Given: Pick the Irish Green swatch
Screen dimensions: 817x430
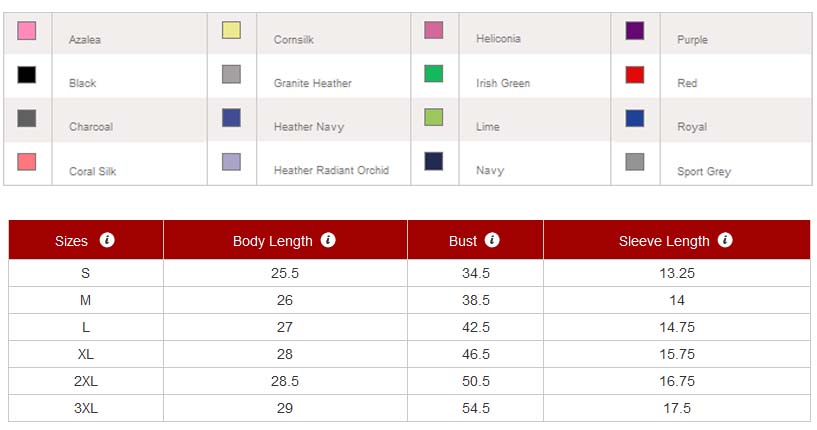Looking at the screenshot, I should [433, 74].
